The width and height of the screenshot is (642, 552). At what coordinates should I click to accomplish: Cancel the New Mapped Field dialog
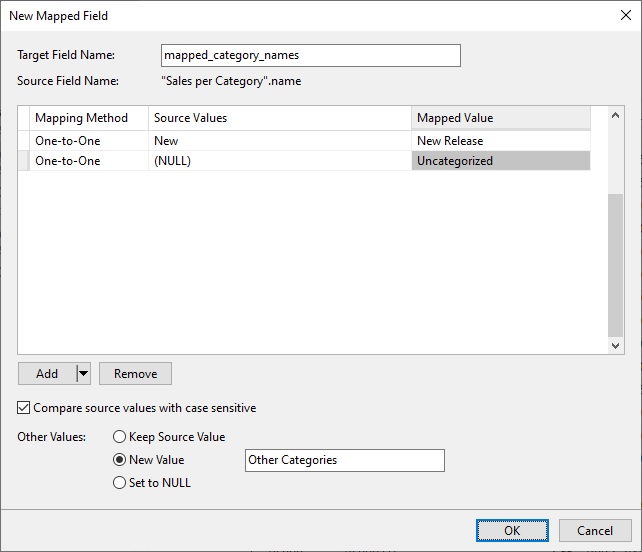595,531
